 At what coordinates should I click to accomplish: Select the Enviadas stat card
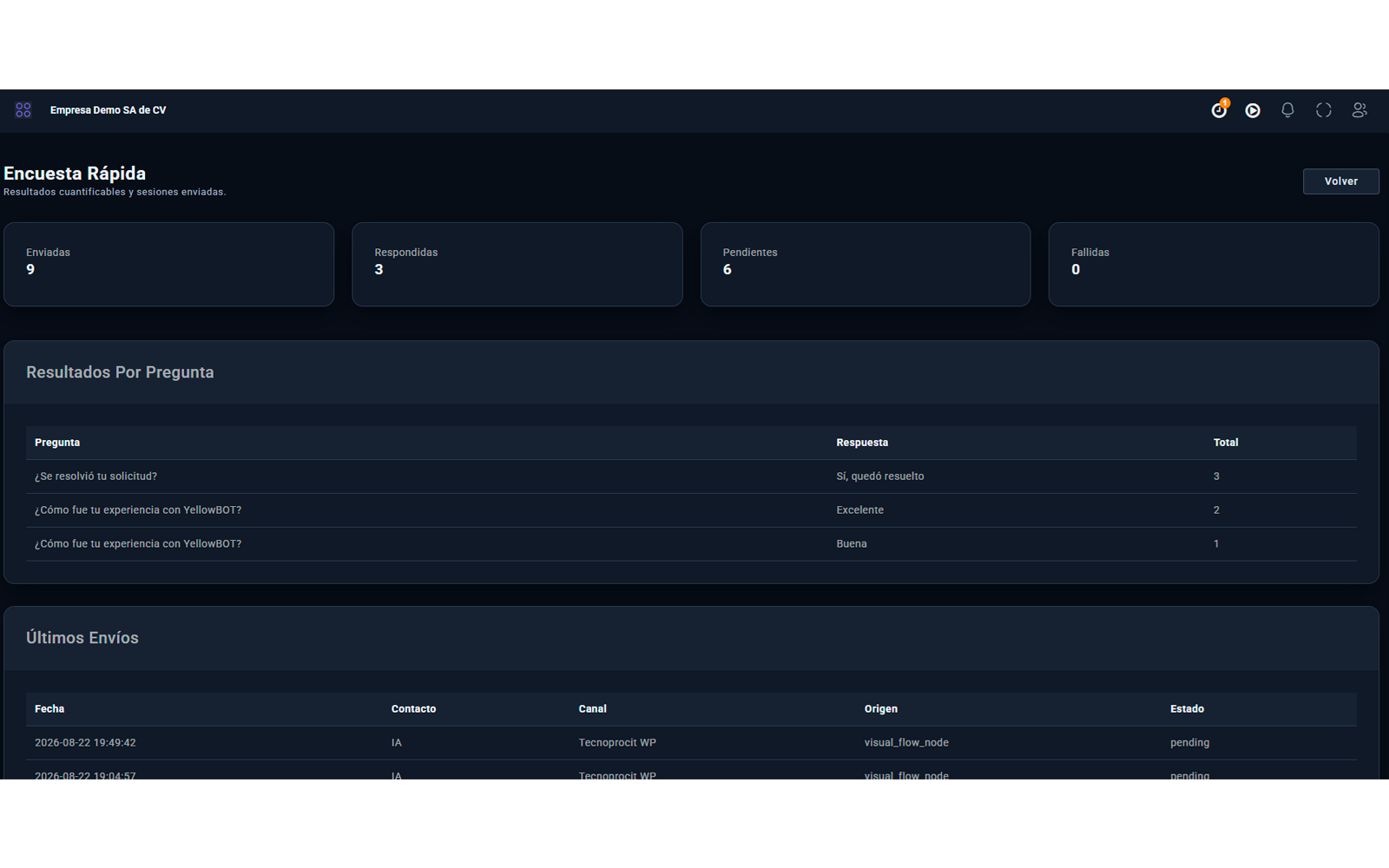[x=168, y=264]
